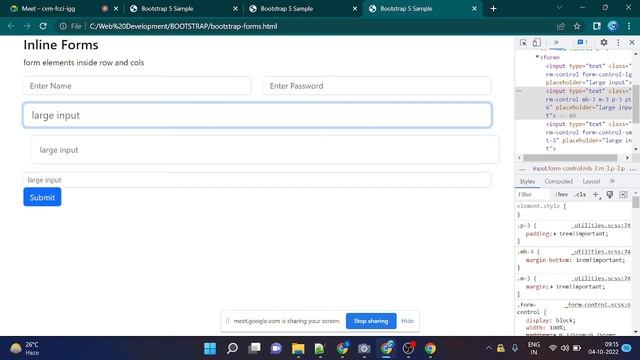The height and width of the screenshot is (360, 640).
Task: Click the DOM tree horizontal scrollbar
Action: coord(570,158)
